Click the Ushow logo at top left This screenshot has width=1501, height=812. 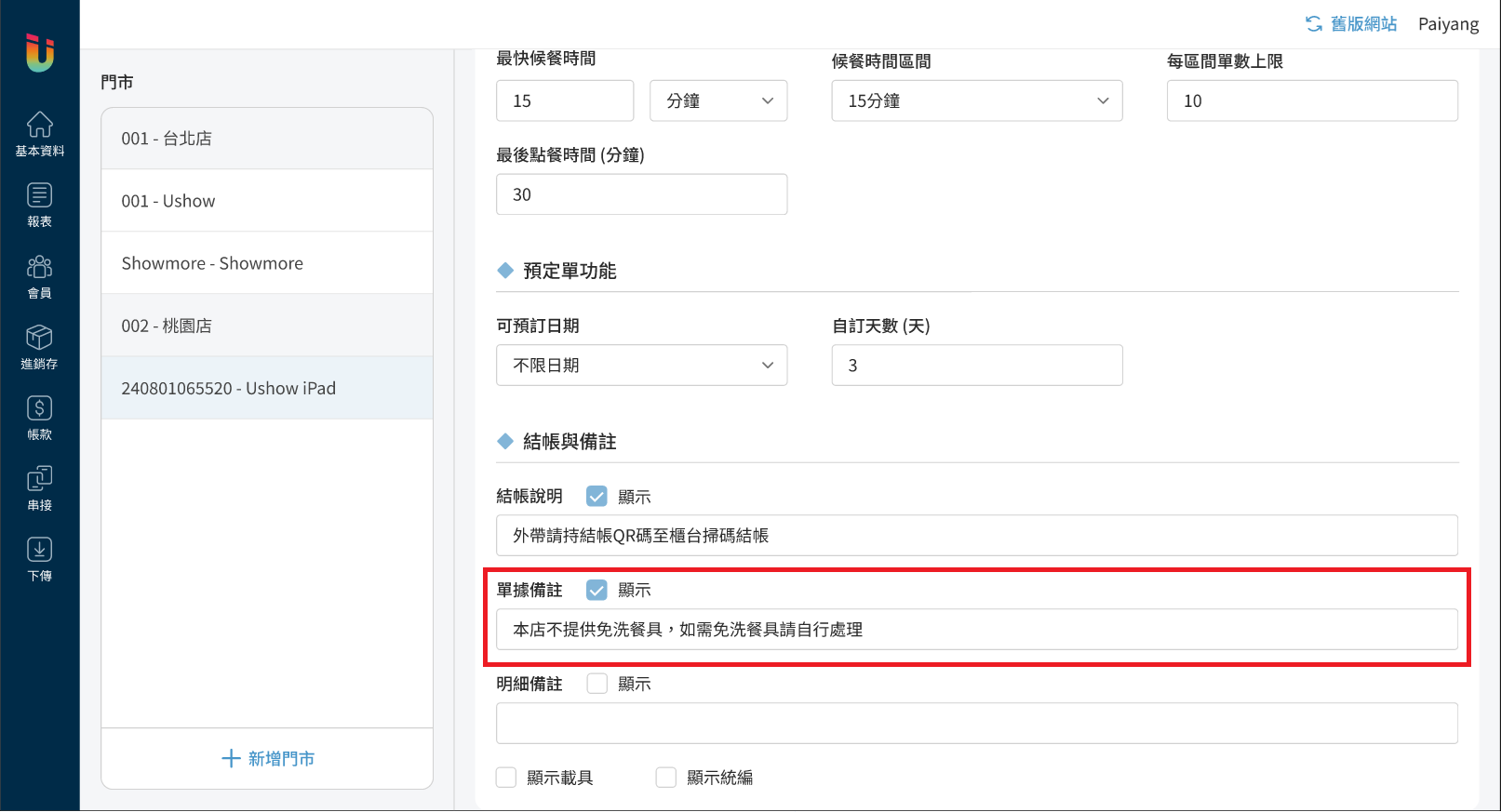point(39,52)
